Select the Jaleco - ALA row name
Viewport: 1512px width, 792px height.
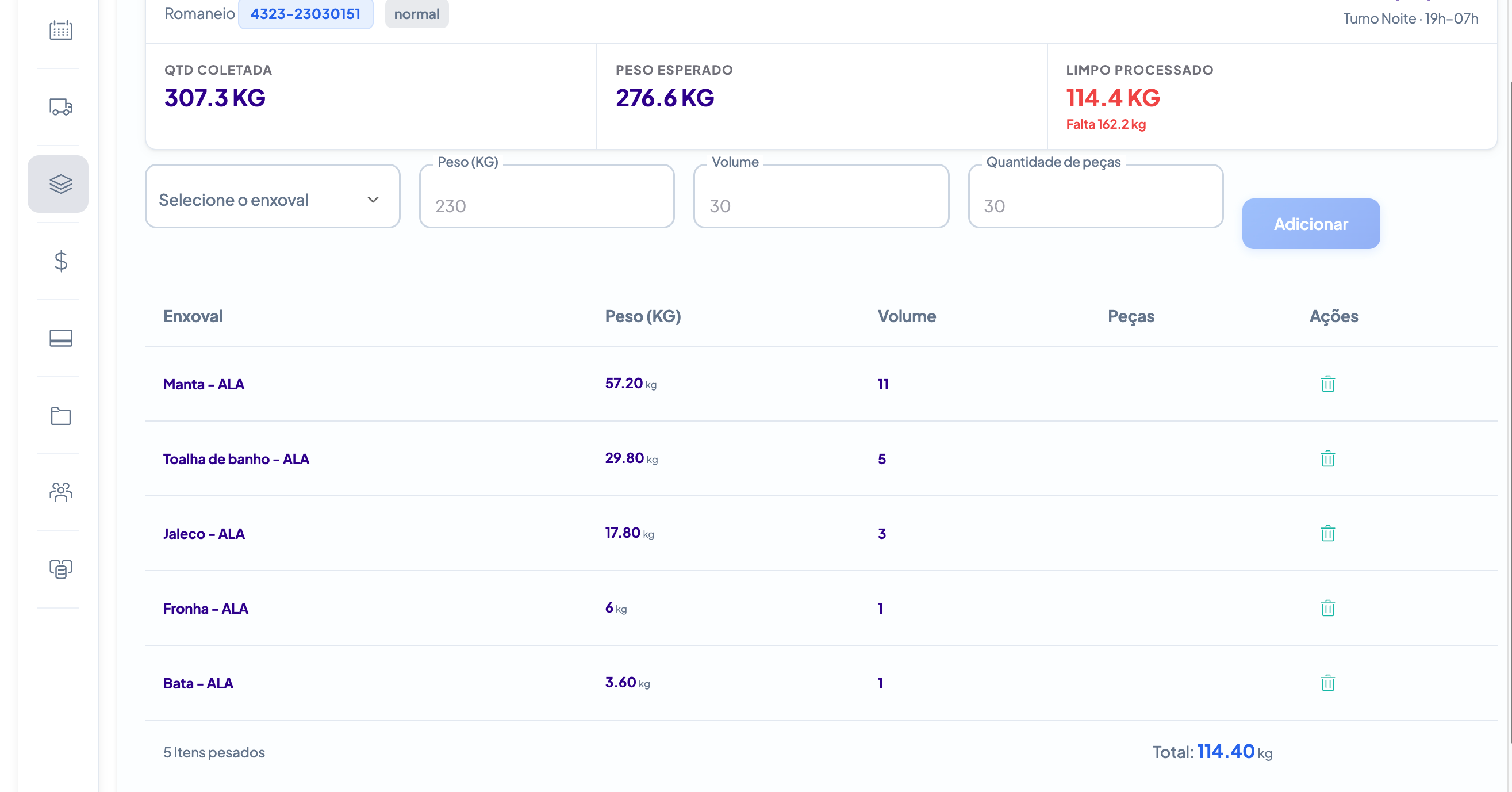pyautogui.click(x=204, y=534)
